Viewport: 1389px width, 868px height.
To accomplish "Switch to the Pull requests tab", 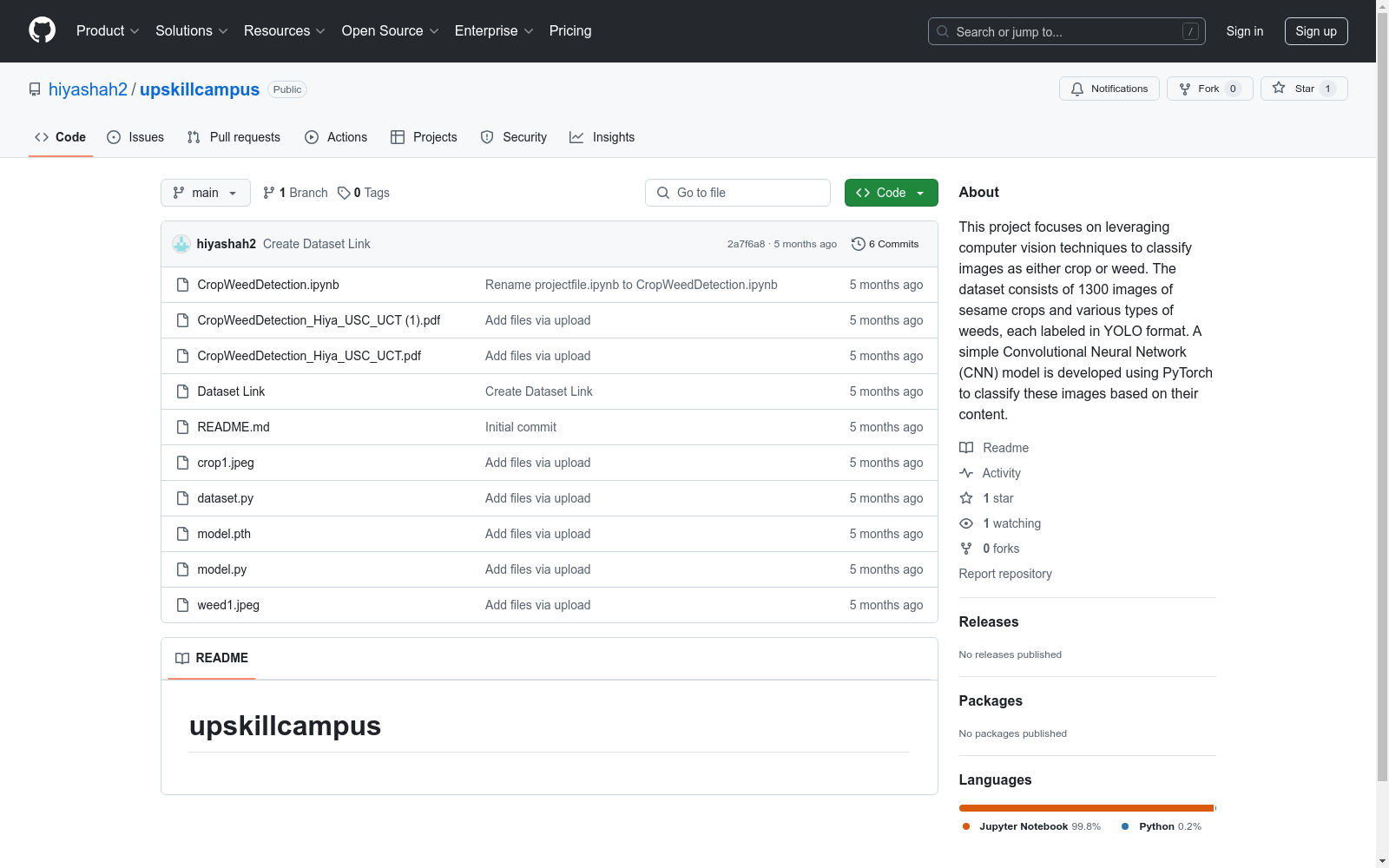I will coord(234,137).
